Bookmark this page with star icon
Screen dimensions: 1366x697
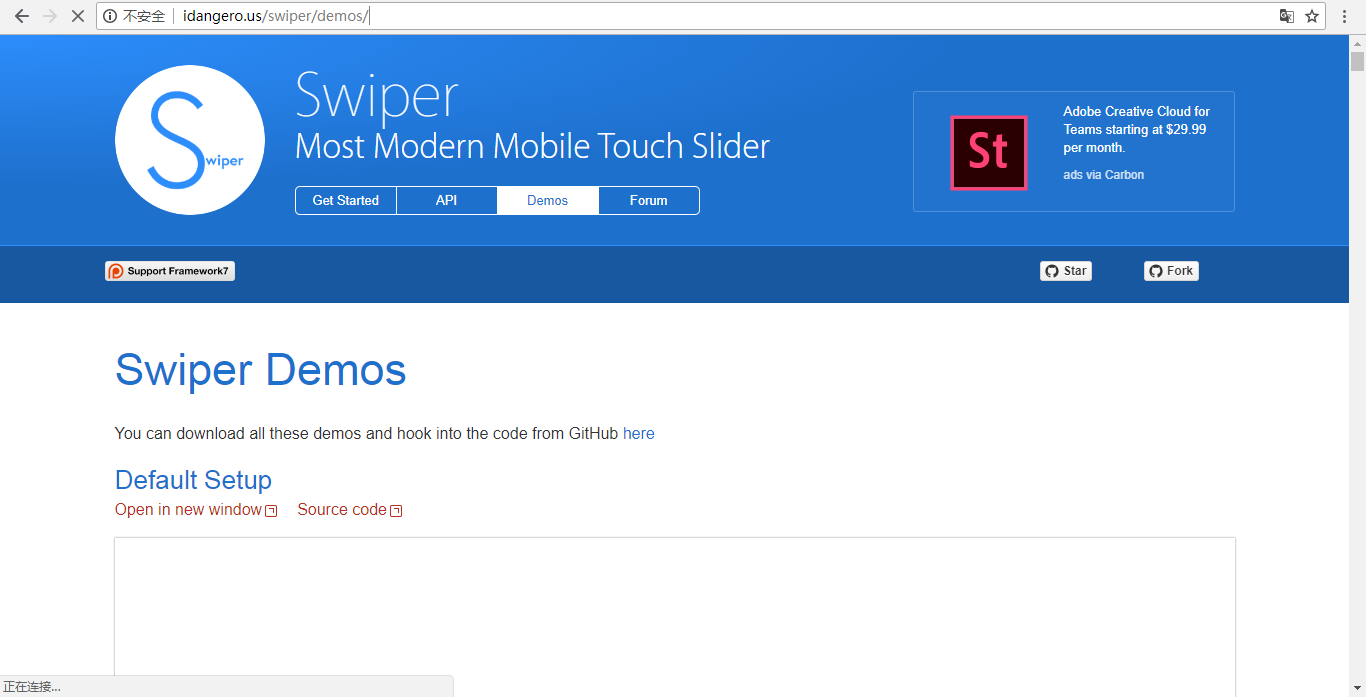pyautogui.click(x=1312, y=16)
